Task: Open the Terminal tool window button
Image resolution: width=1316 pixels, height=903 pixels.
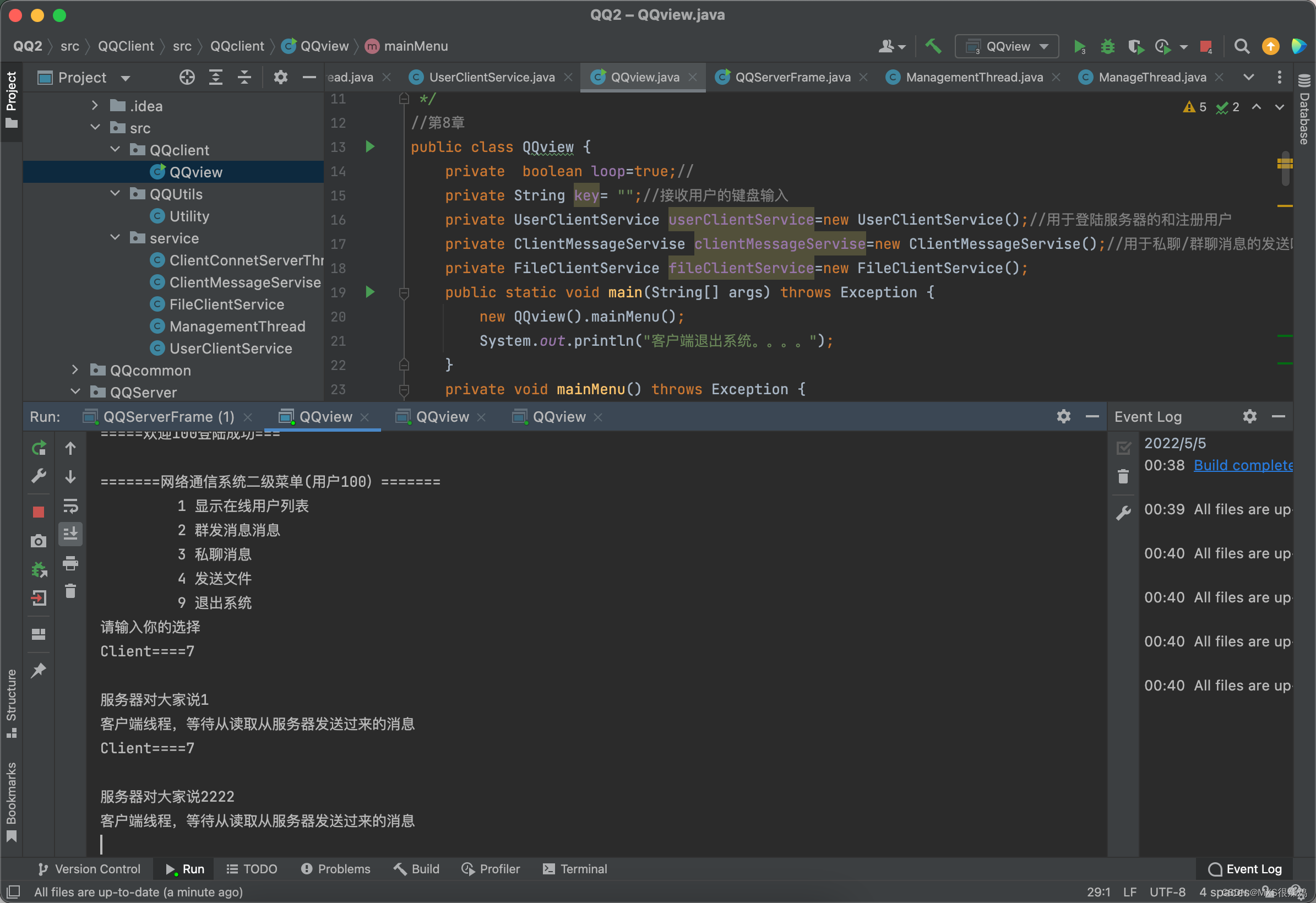Action: tap(575, 869)
